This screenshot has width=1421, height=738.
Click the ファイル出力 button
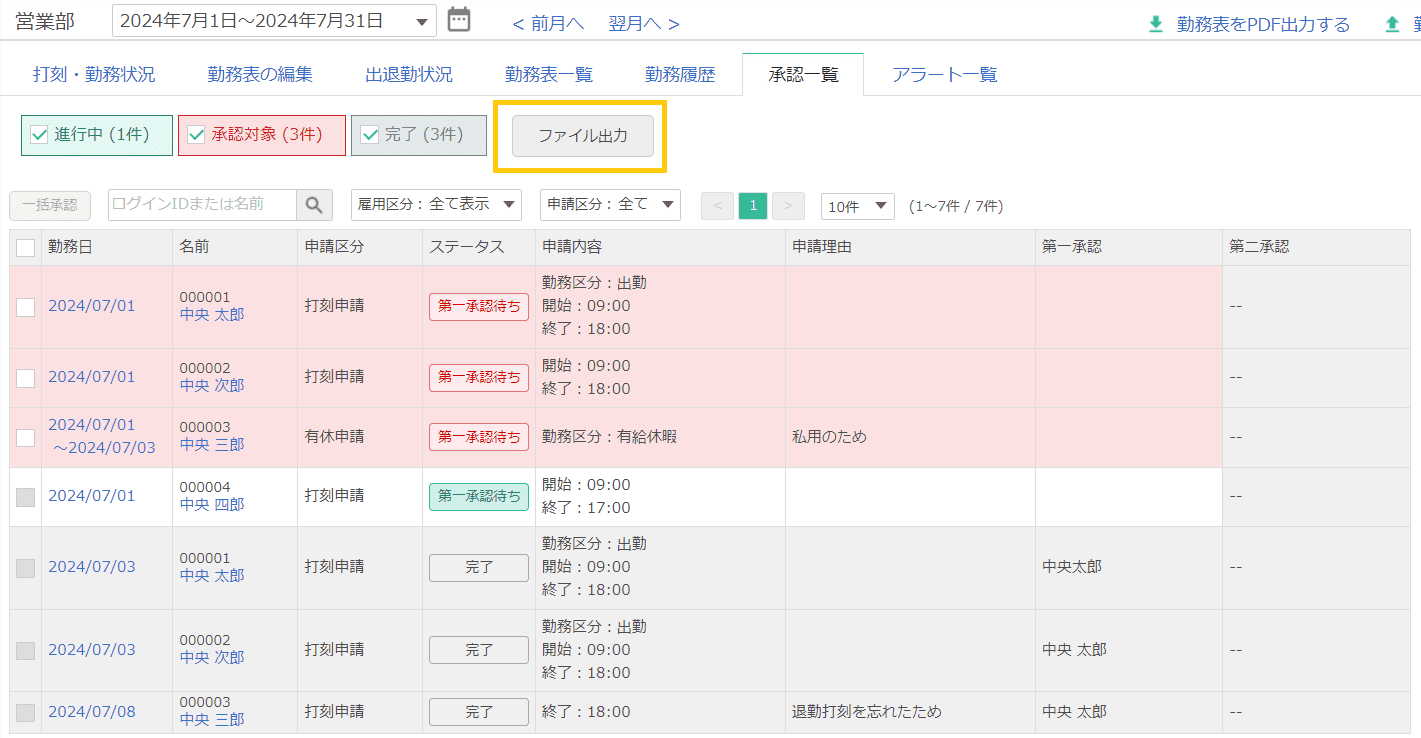click(x=583, y=136)
